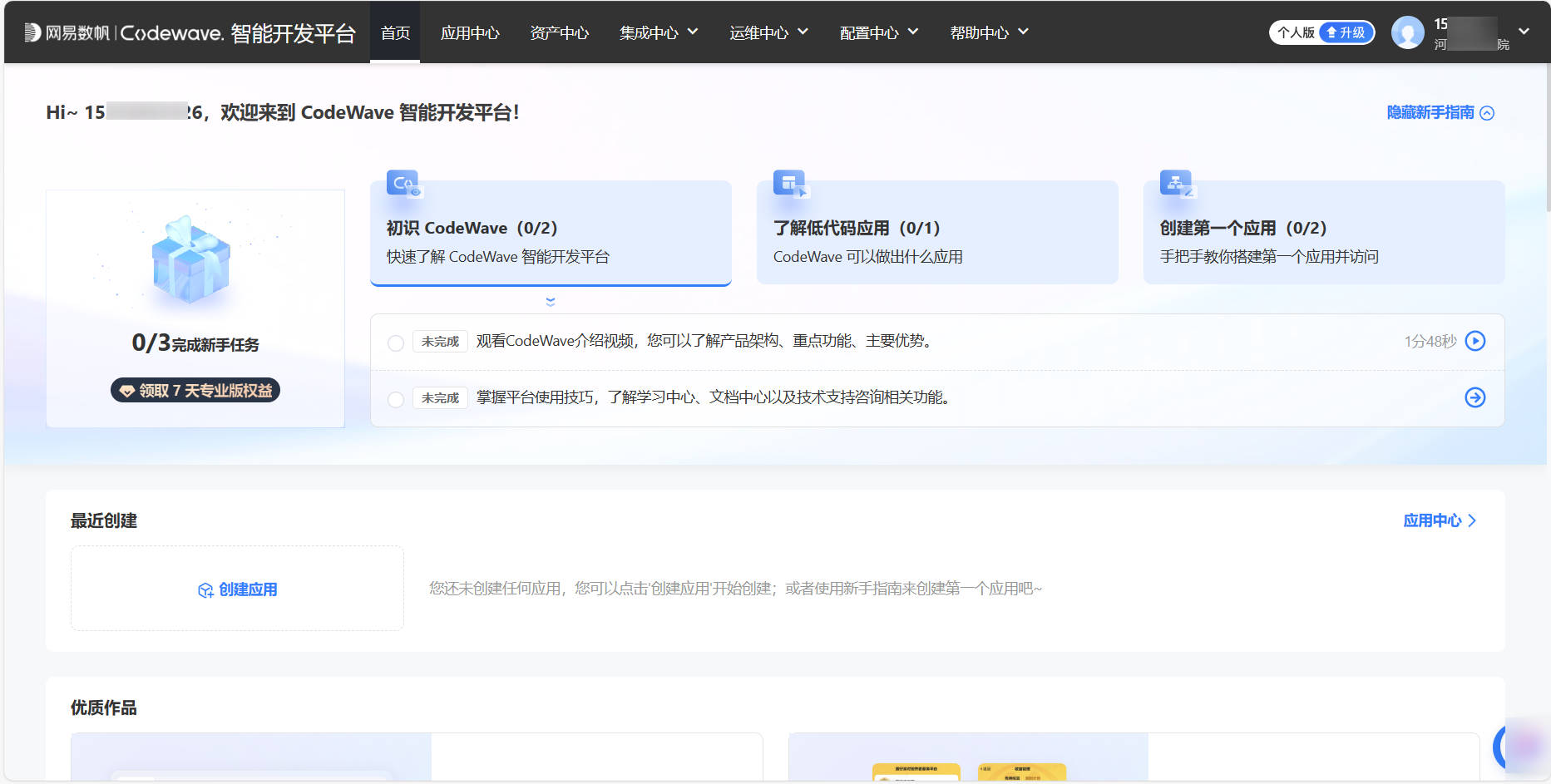Click the 创建应用 button
This screenshot has width=1551, height=784.
coord(238,589)
